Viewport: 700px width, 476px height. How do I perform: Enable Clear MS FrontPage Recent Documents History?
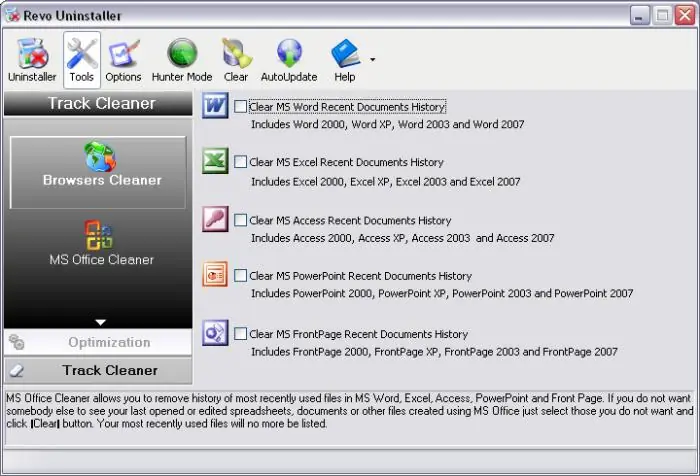[240, 334]
